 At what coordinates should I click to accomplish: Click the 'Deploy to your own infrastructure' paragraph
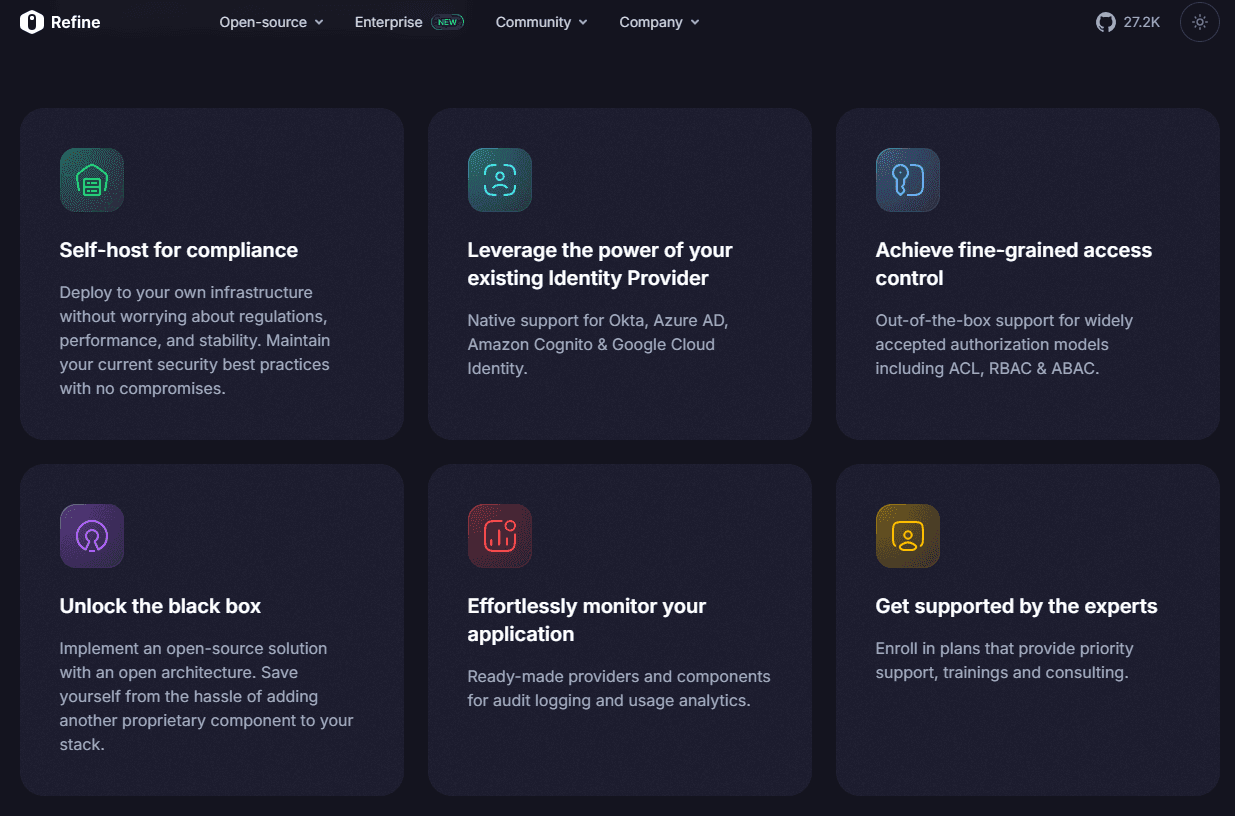pos(195,340)
